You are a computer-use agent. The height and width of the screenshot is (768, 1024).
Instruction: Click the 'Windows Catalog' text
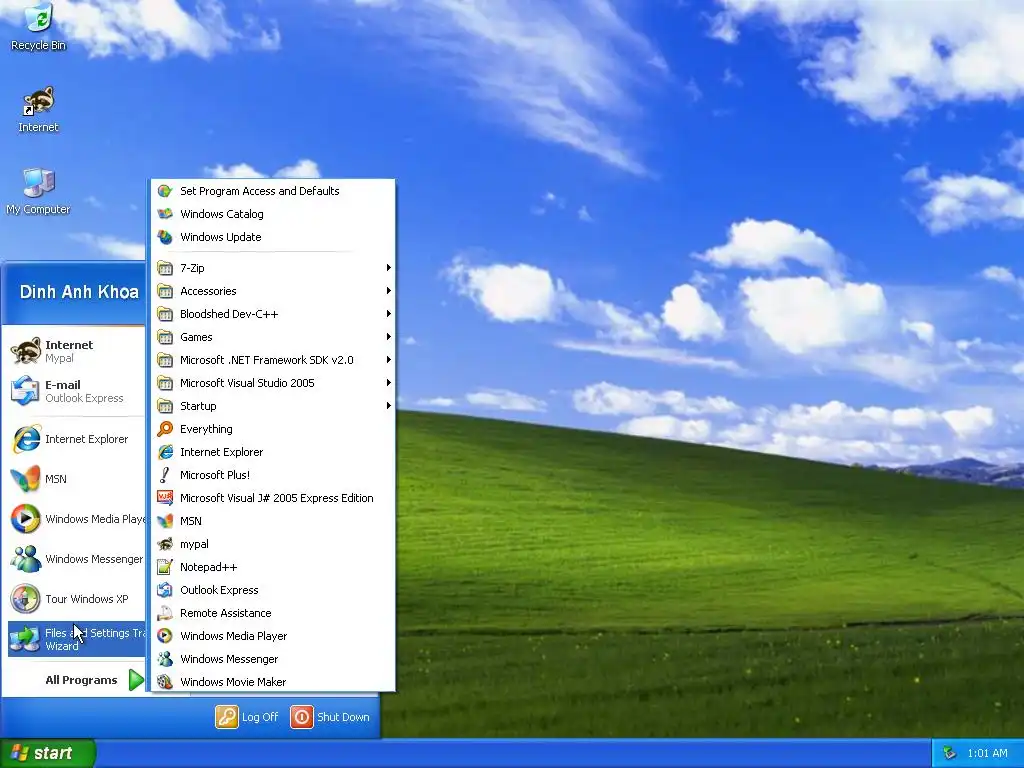tap(221, 214)
